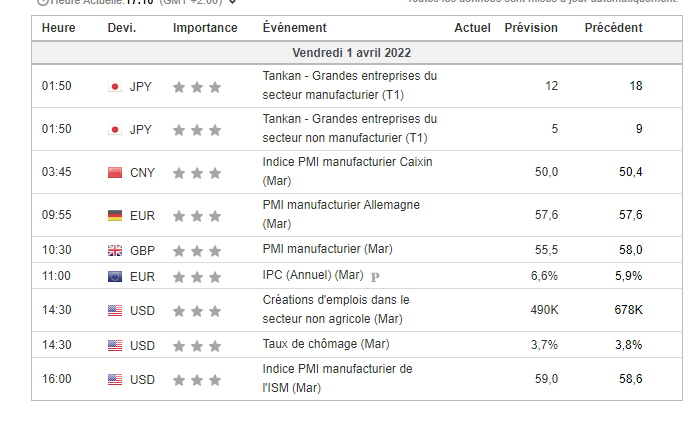Screen dimensions: 693x422
Task: Click the Vendredi 1 avril 2022 date row
Action: (351, 51)
